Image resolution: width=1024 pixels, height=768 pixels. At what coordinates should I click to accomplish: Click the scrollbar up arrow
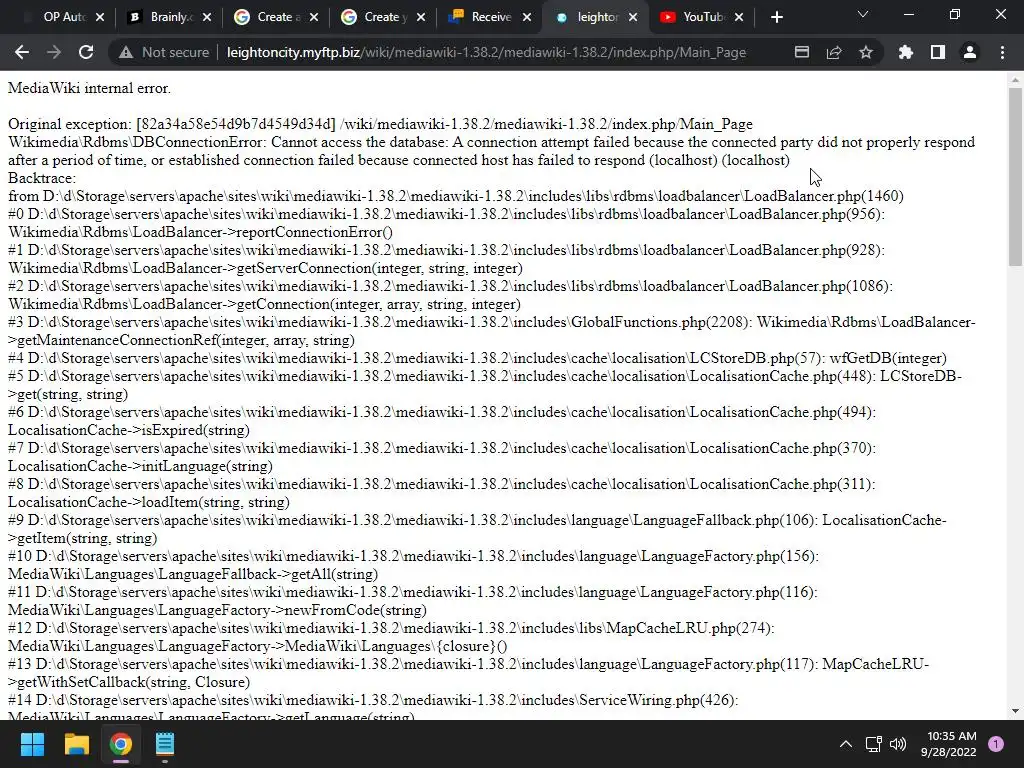click(1015, 80)
